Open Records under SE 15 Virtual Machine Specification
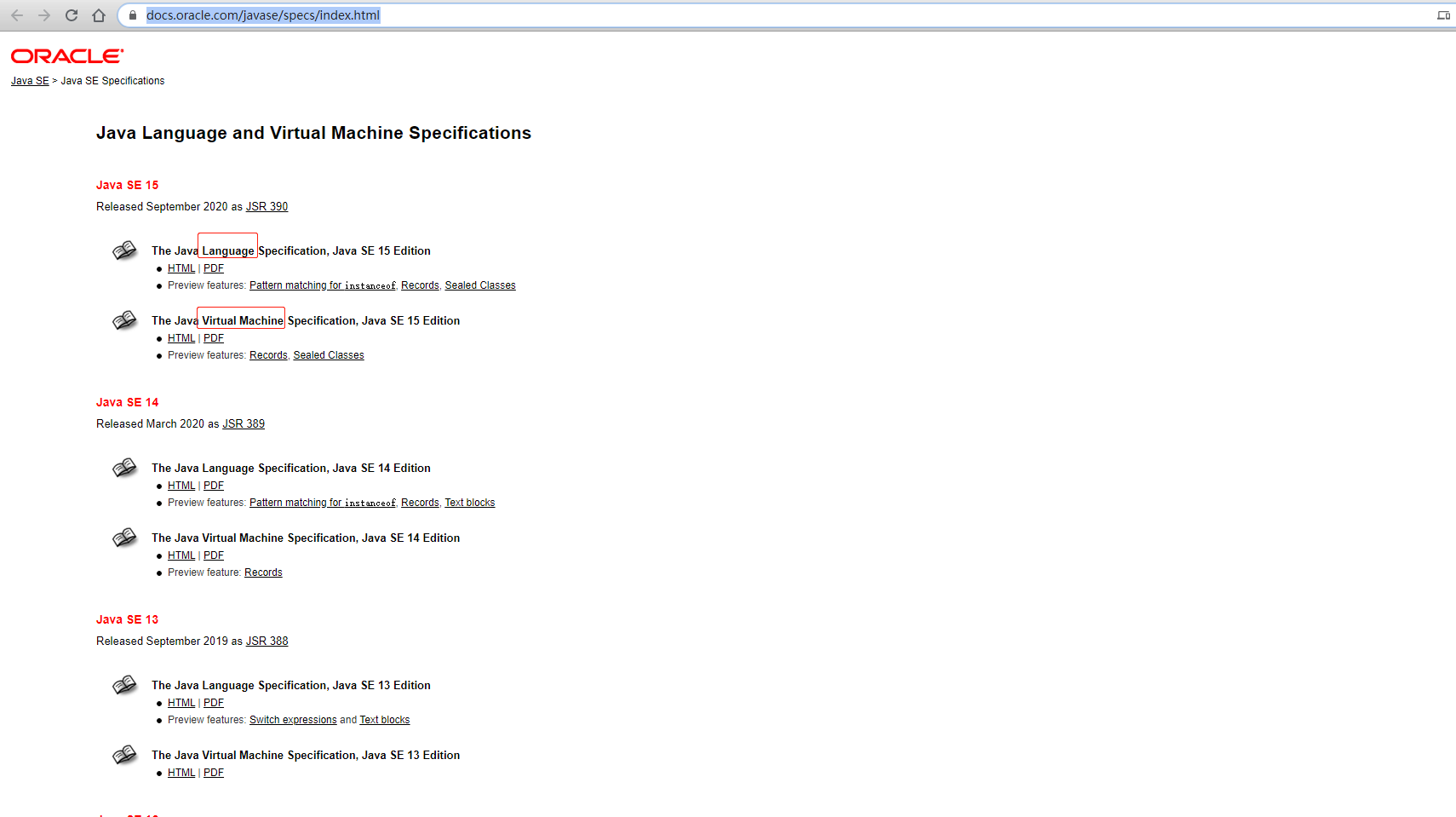This screenshot has width=1456, height=817. (x=268, y=355)
